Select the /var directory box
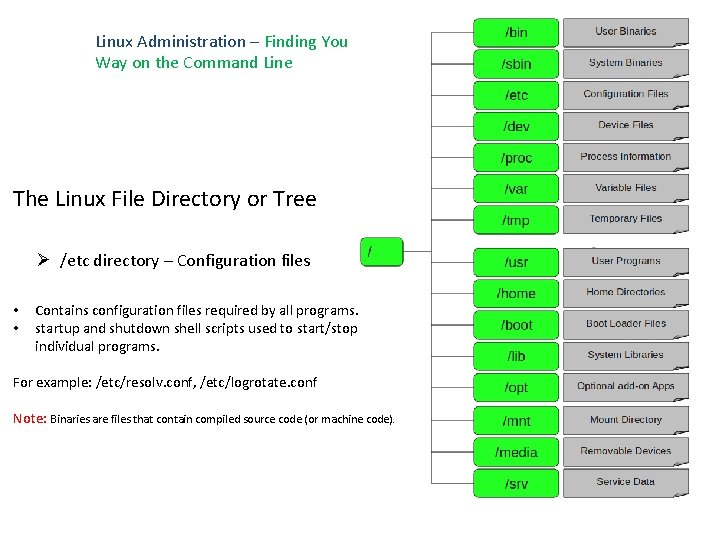 [x=516, y=189]
